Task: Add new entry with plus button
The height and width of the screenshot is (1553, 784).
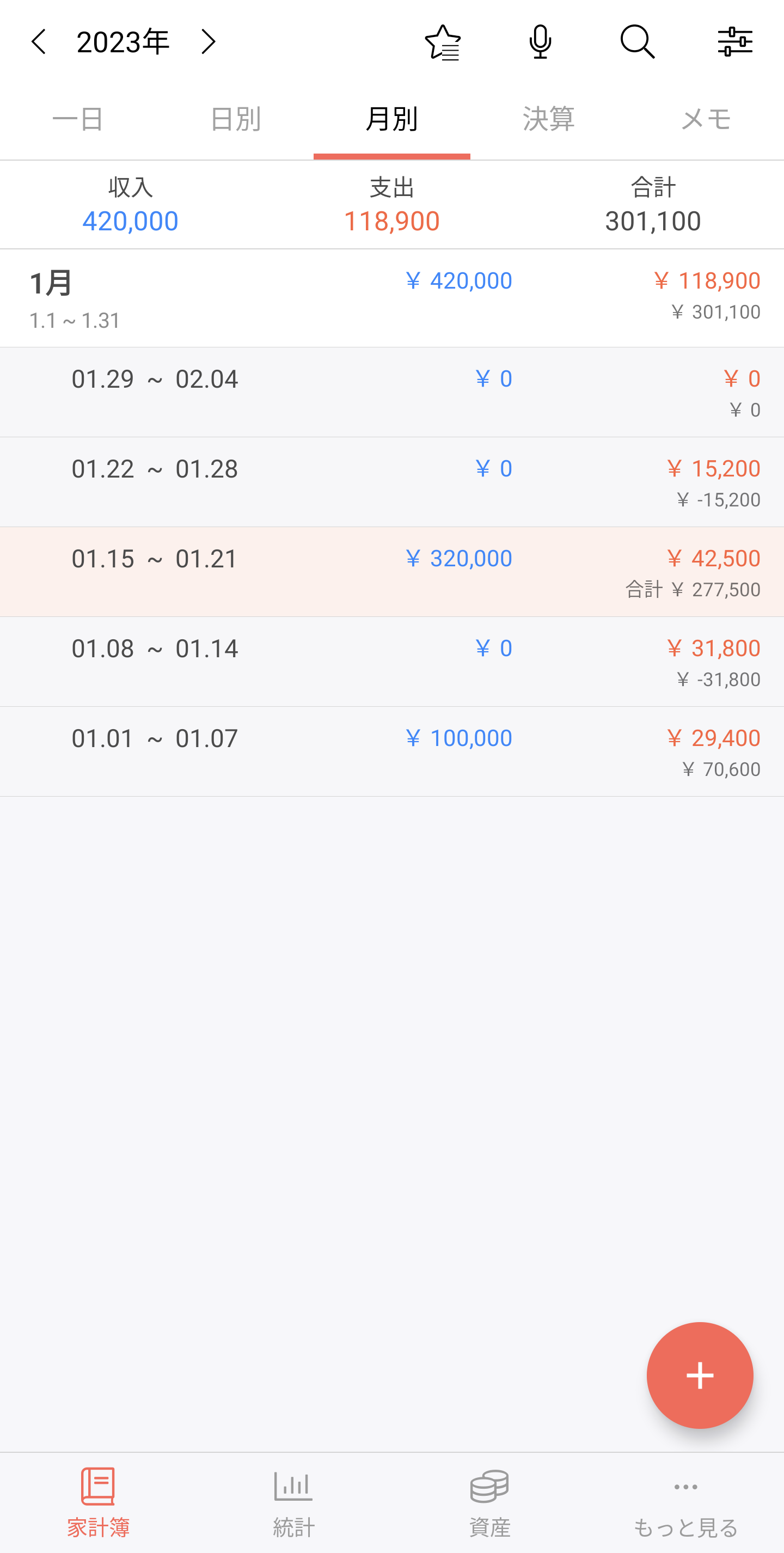Action: pos(700,1375)
